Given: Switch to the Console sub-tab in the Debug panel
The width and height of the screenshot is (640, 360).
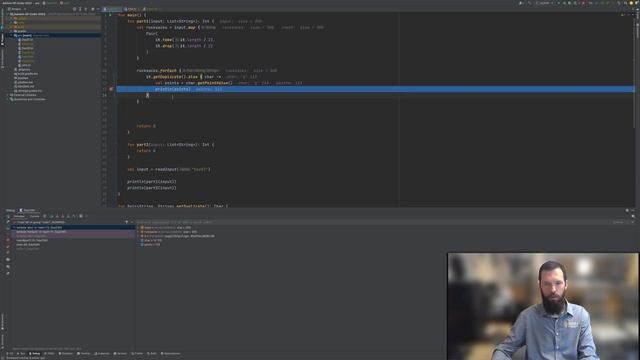Looking at the screenshot, I should [35, 216].
